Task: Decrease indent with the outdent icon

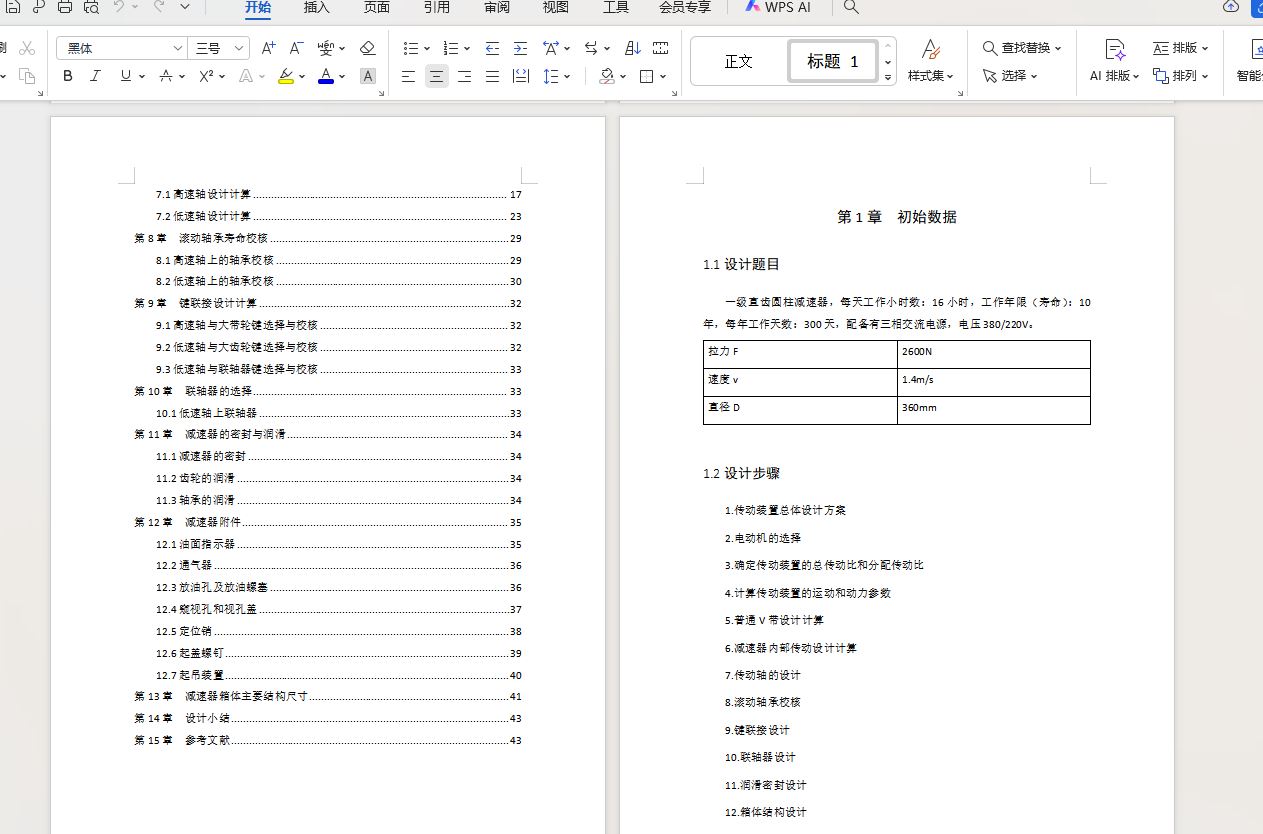Action: 492,48
